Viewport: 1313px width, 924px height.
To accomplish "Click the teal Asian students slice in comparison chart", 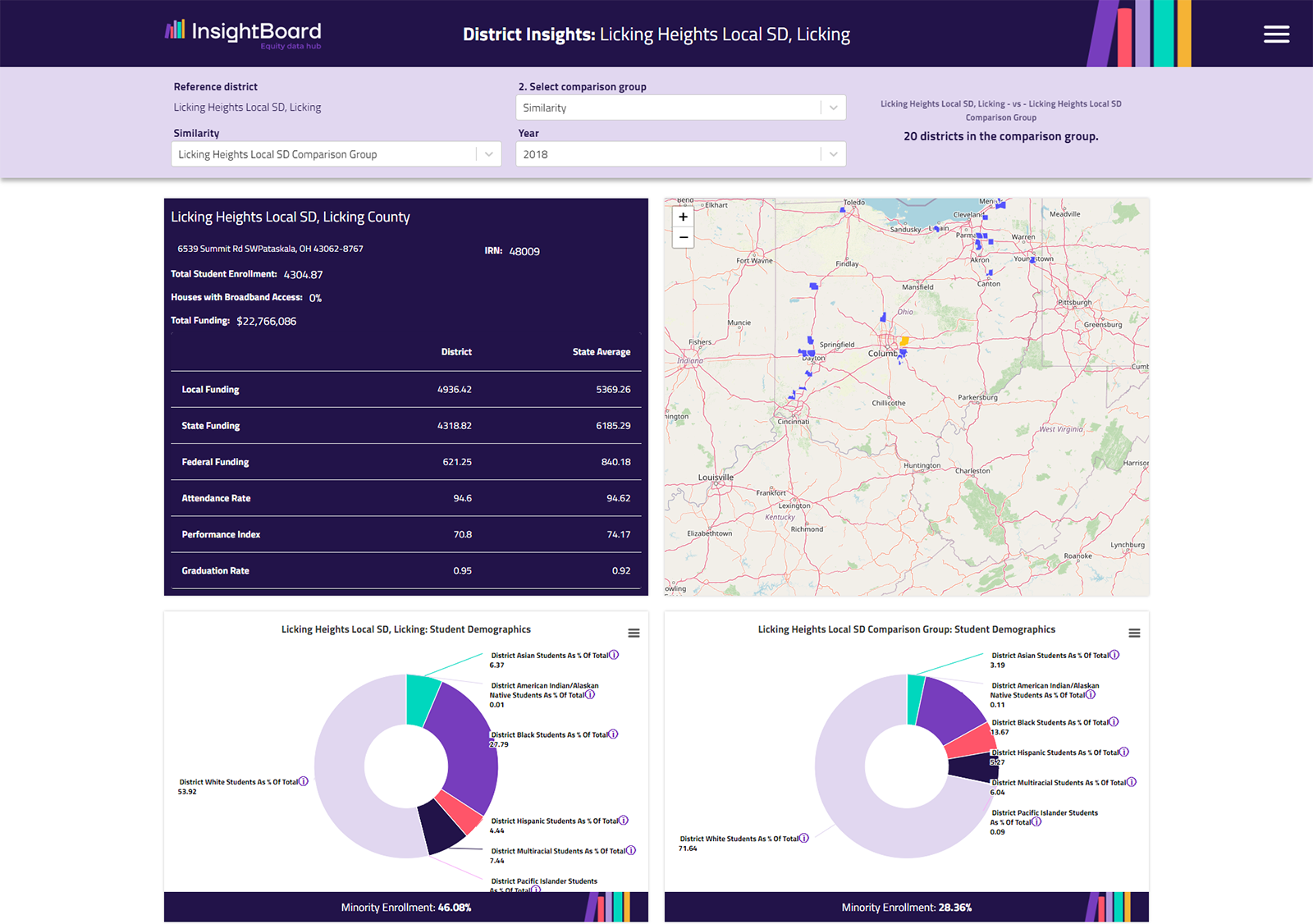I will pyautogui.click(x=915, y=698).
